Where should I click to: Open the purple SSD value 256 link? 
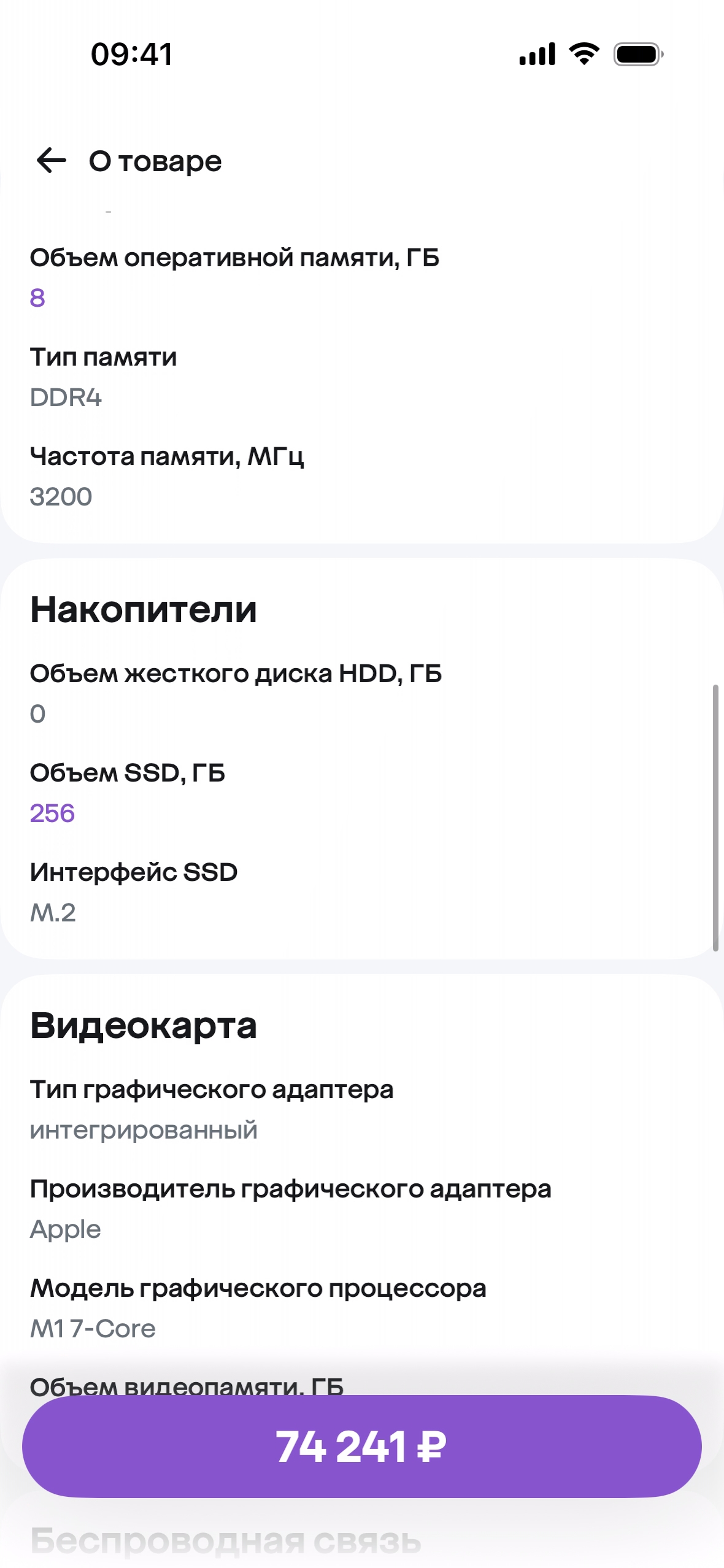(53, 813)
